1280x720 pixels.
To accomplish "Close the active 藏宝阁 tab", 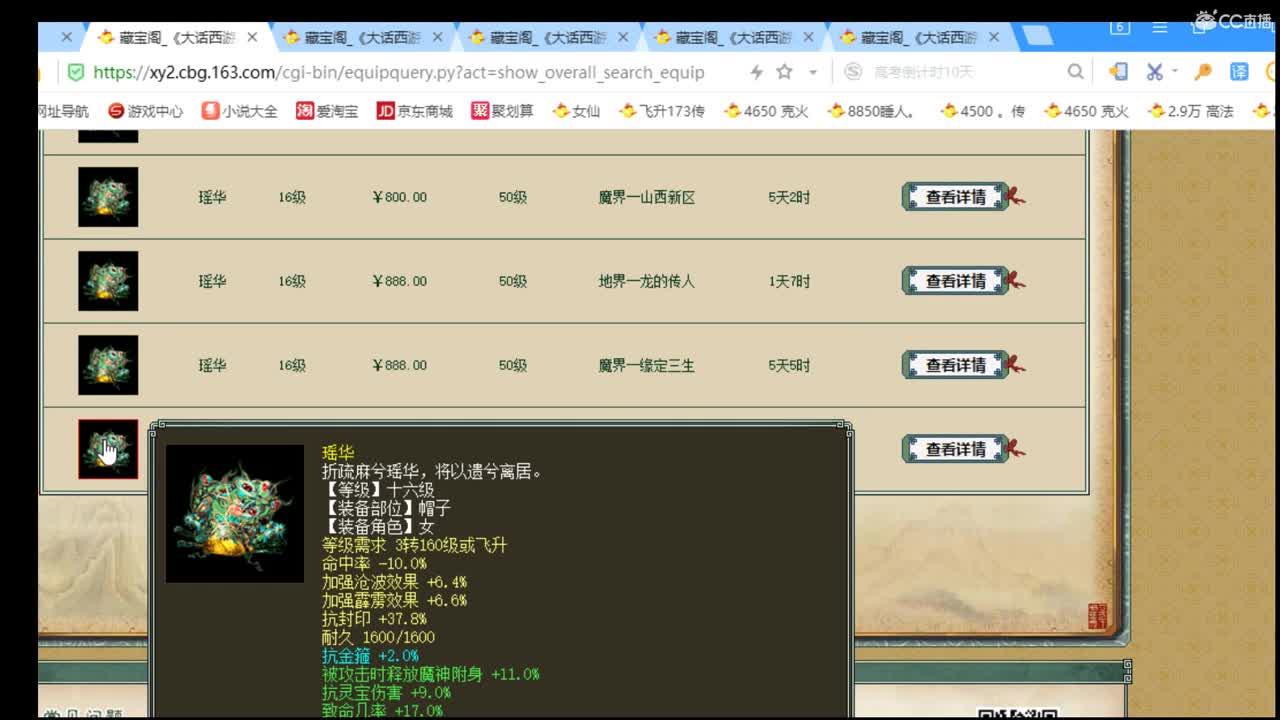I will (x=252, y=37).
